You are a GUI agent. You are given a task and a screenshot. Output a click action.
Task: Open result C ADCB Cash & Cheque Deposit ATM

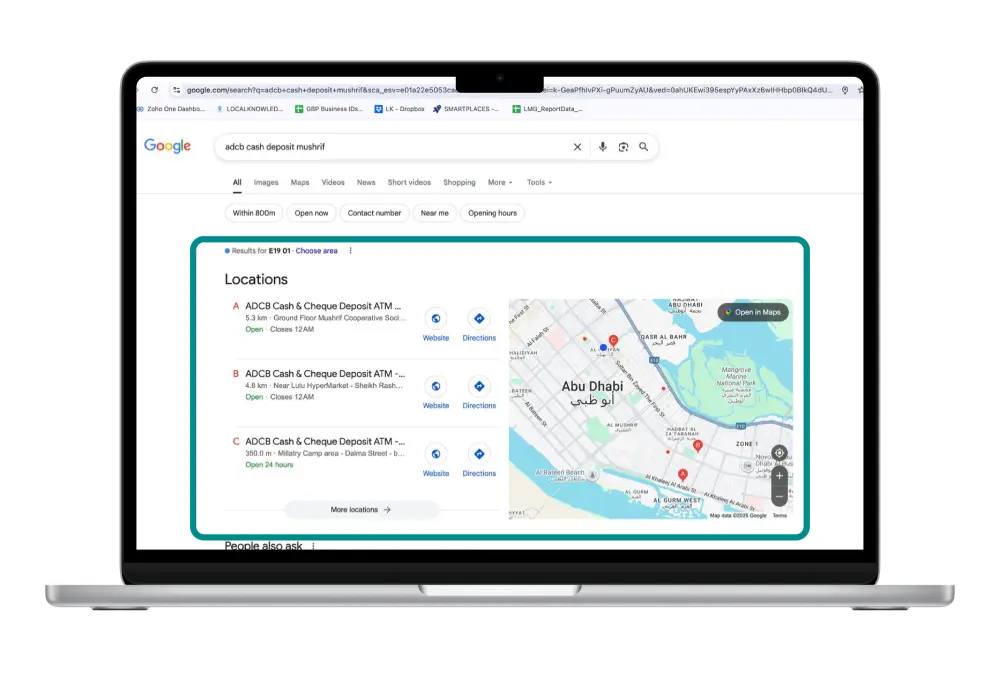tap(325, 441)
